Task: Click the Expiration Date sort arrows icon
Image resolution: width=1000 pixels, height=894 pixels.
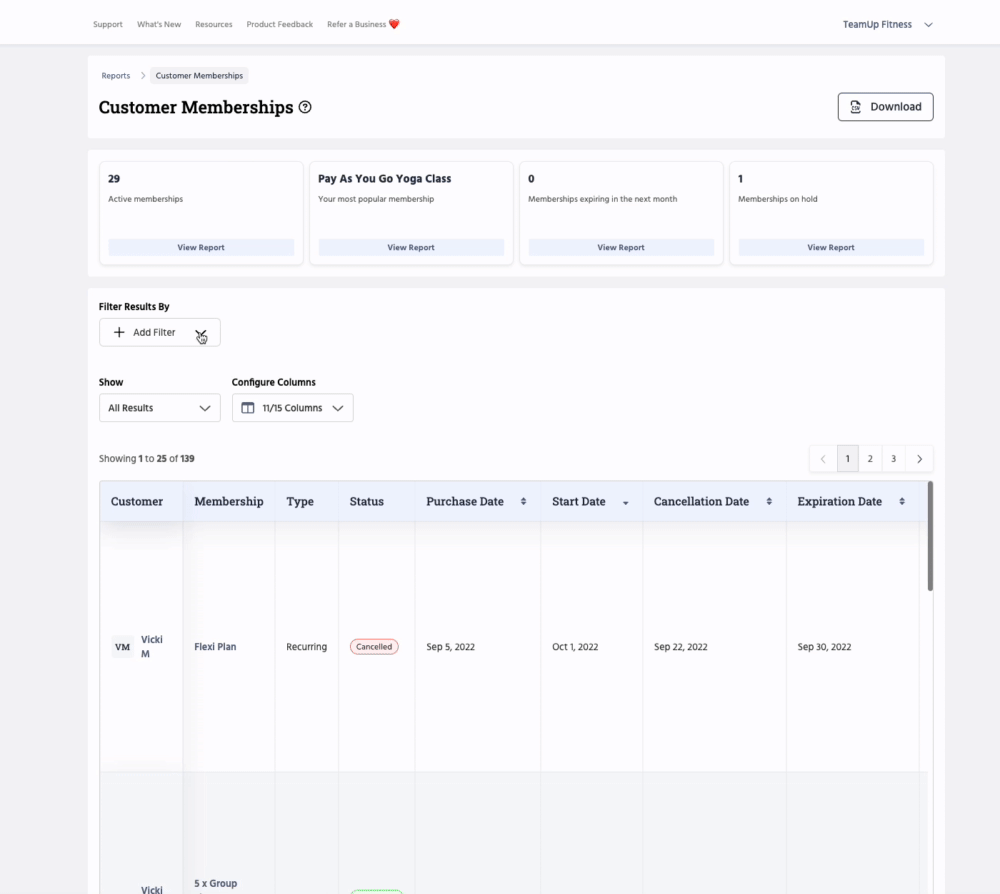Action: click(902, 502)
